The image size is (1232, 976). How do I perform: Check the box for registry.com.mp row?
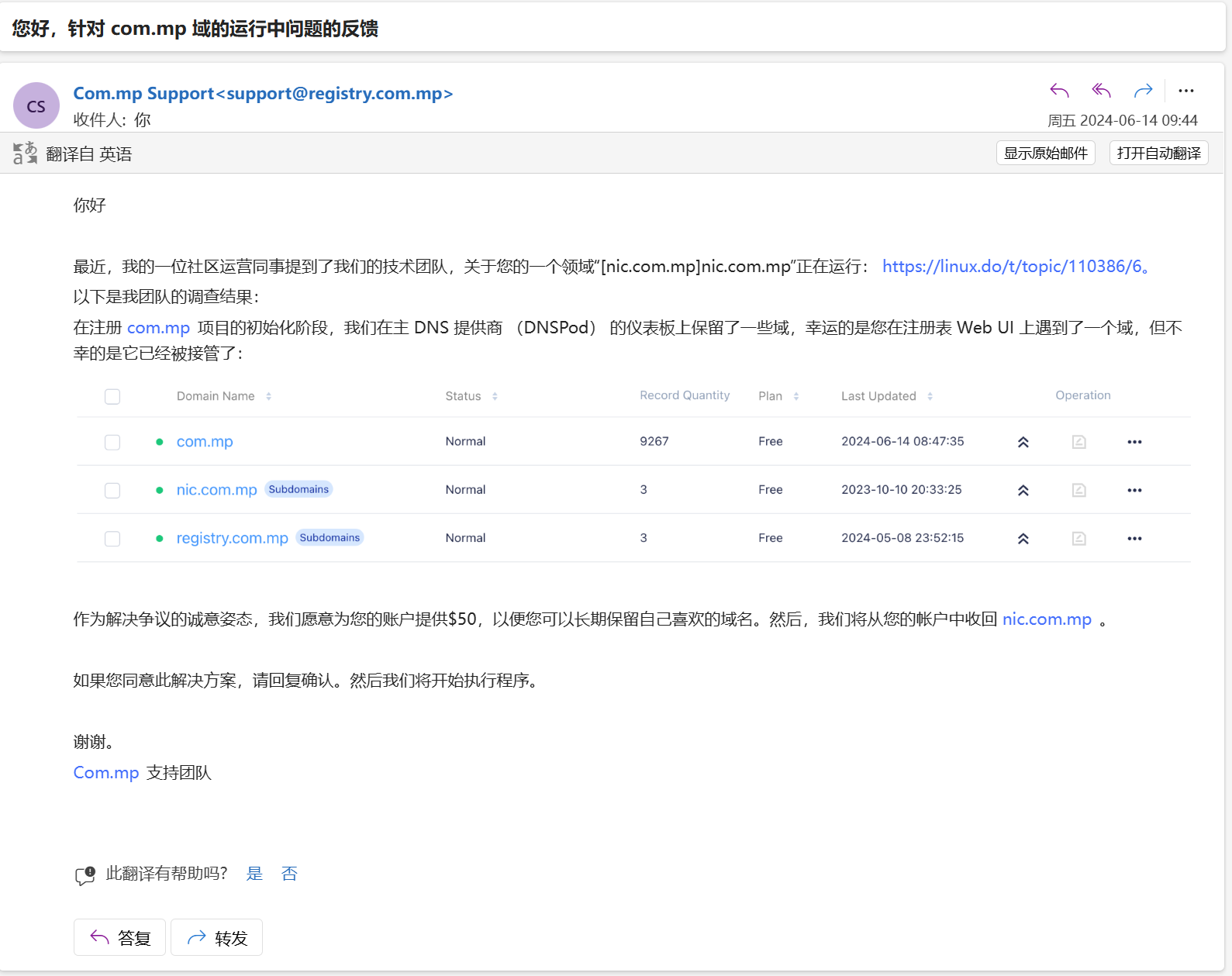[112, 538]
